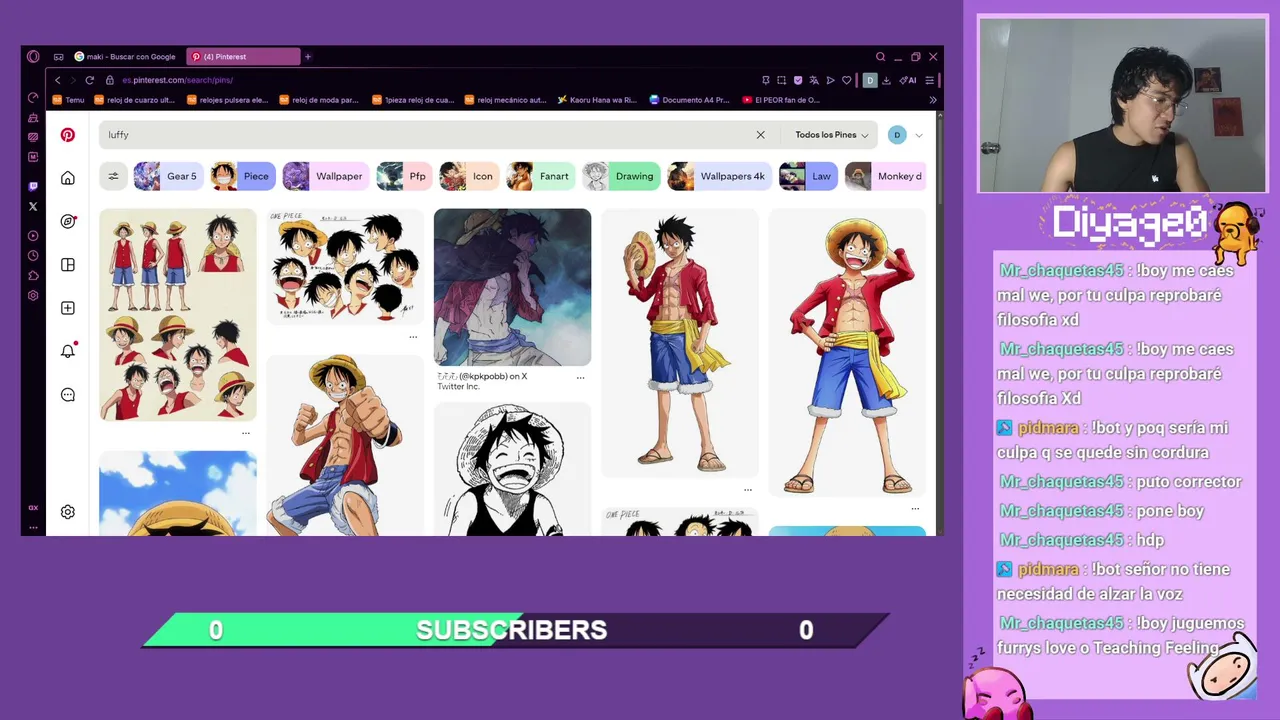Open sidebar three-dots more menu

(33, 527)
